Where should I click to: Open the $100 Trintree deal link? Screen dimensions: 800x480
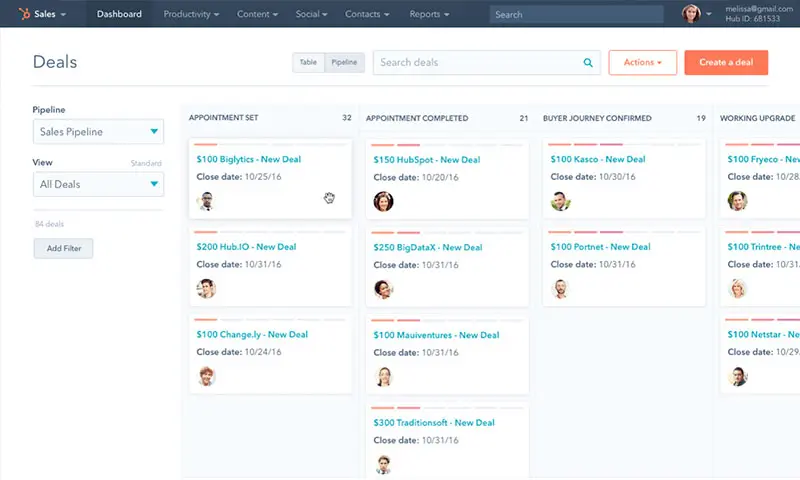(x=763, y=247)
